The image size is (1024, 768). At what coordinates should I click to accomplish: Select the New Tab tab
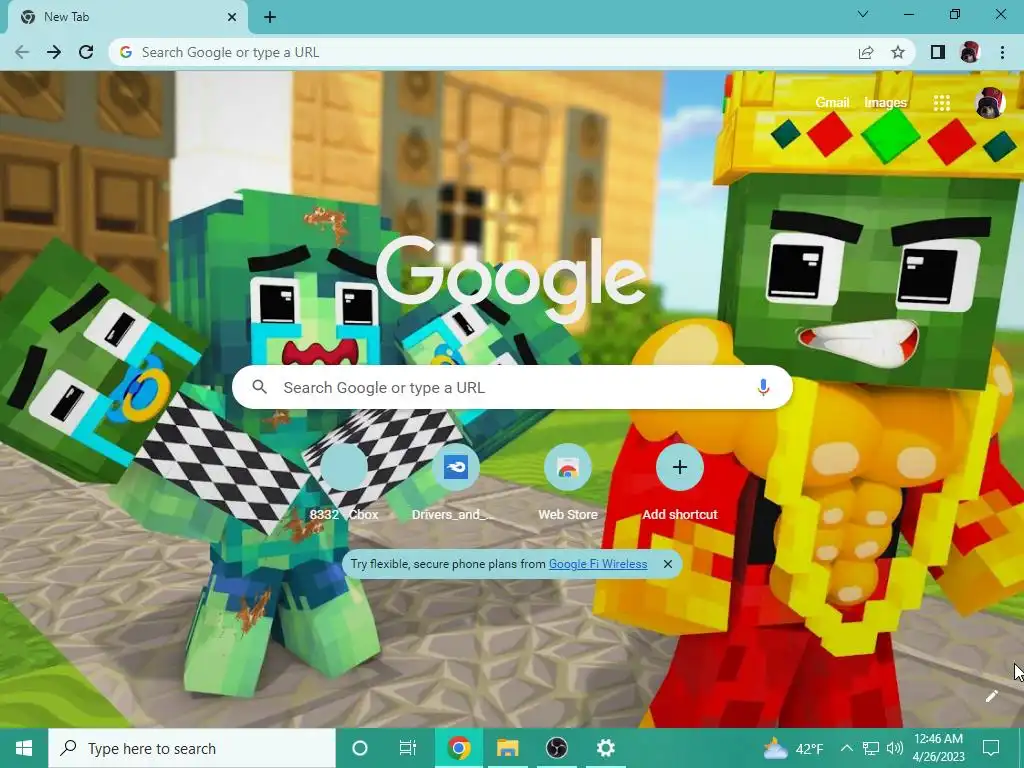(127, 18)
